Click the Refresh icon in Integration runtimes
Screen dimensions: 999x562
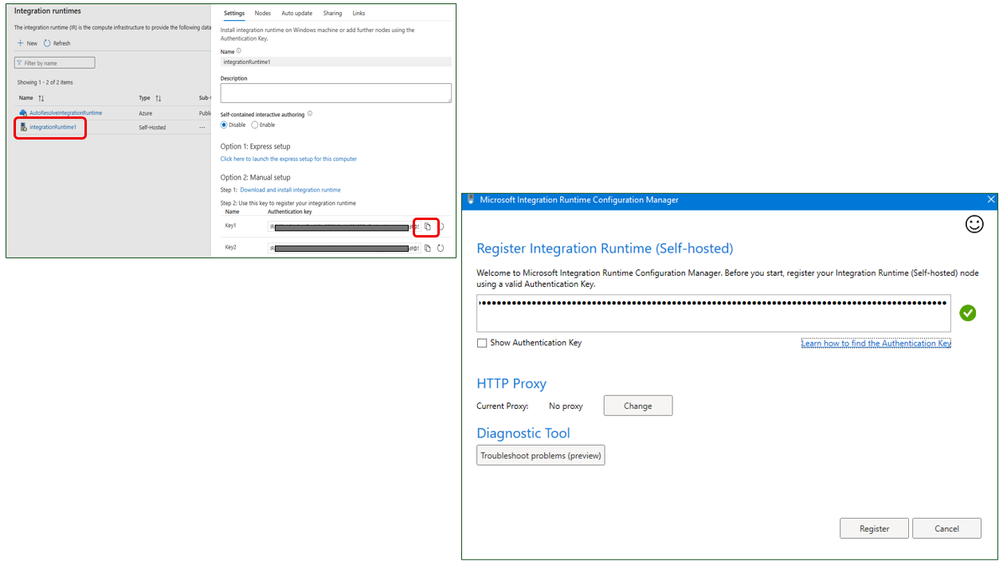coord(47,43)
